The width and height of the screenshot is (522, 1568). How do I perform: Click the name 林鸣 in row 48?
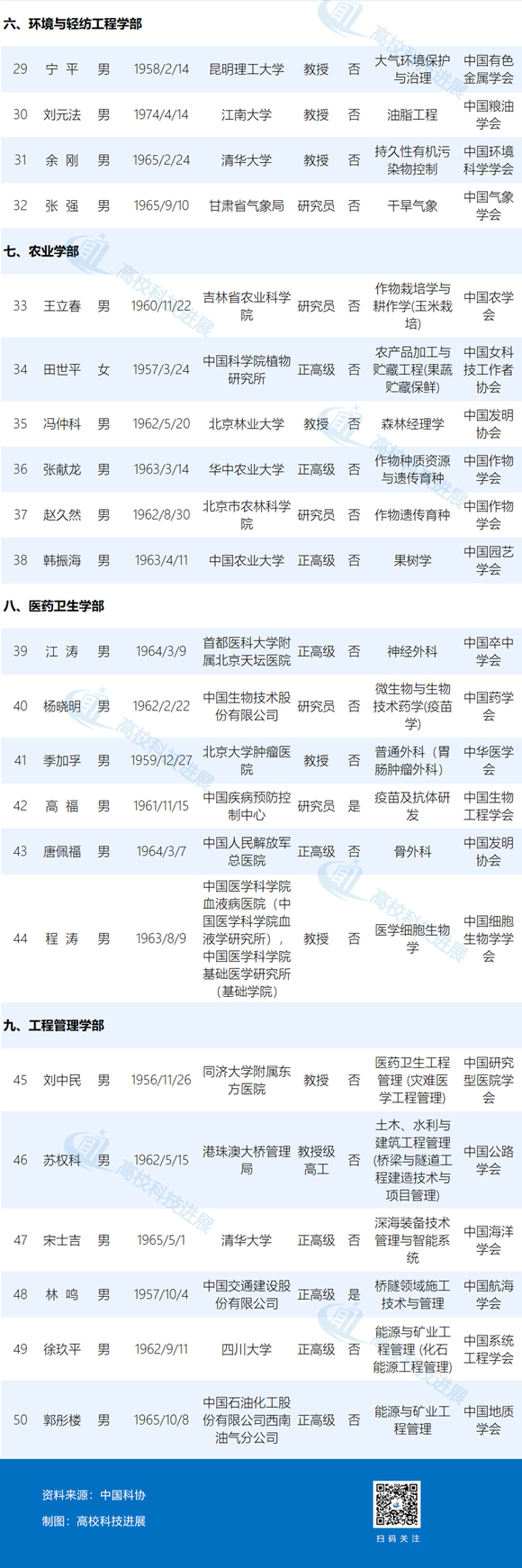click(62, 1294)
